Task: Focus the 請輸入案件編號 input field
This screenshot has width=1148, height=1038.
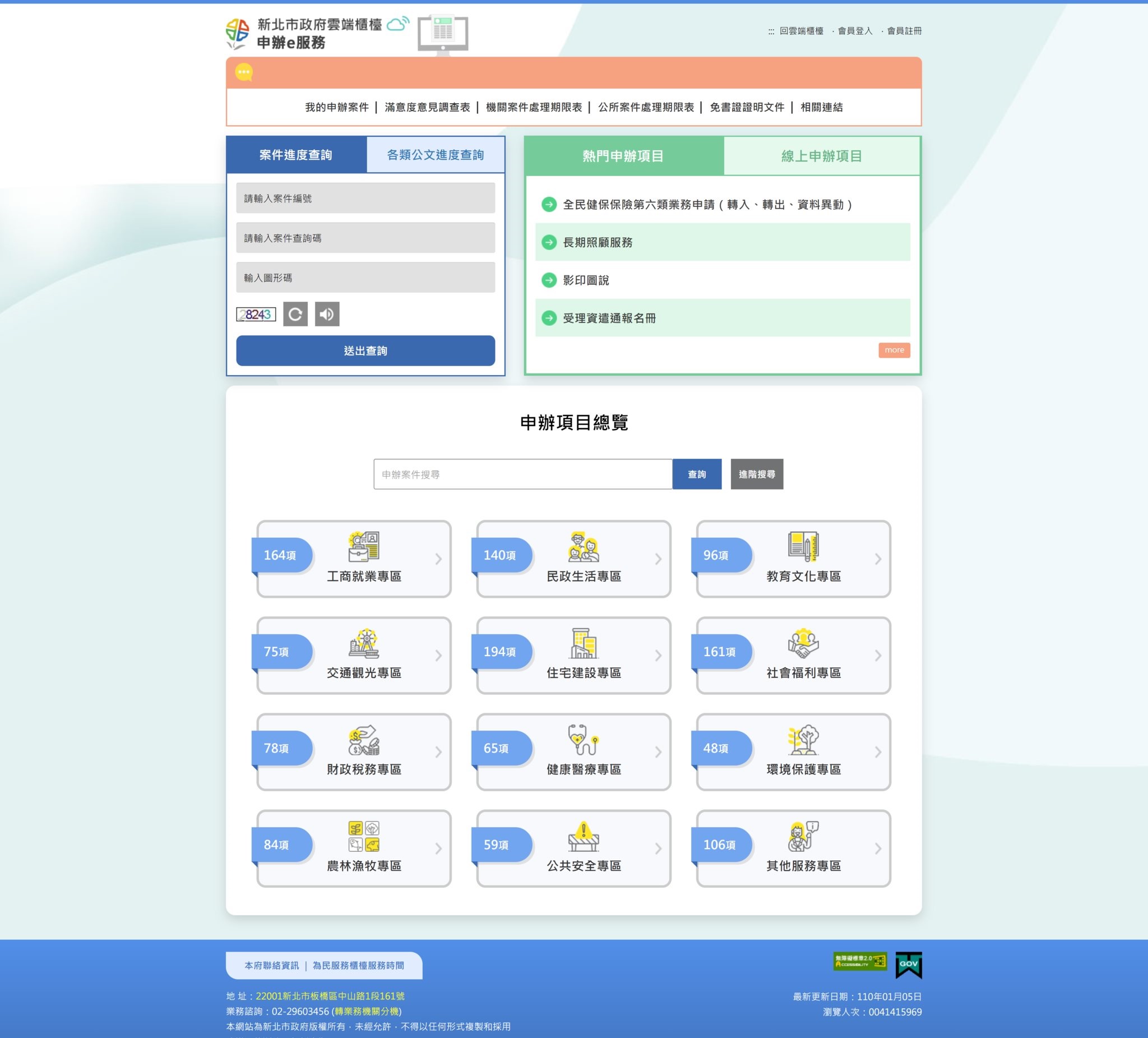Action: (365, 198)
